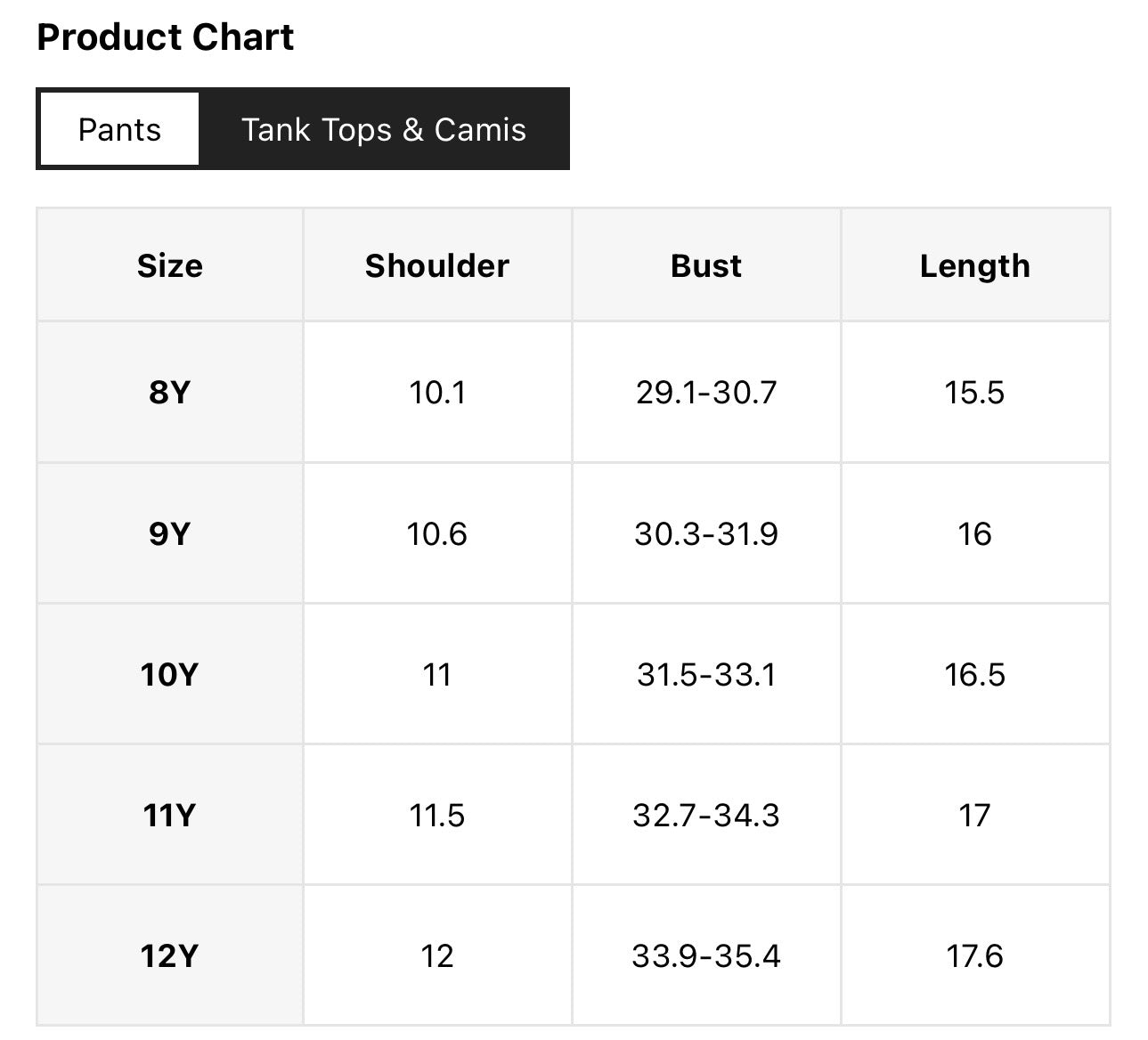This screenshot has height=1040, width=1148.
Task: Click the 32.7-34.3 bust cell
Action: [706, 815]
